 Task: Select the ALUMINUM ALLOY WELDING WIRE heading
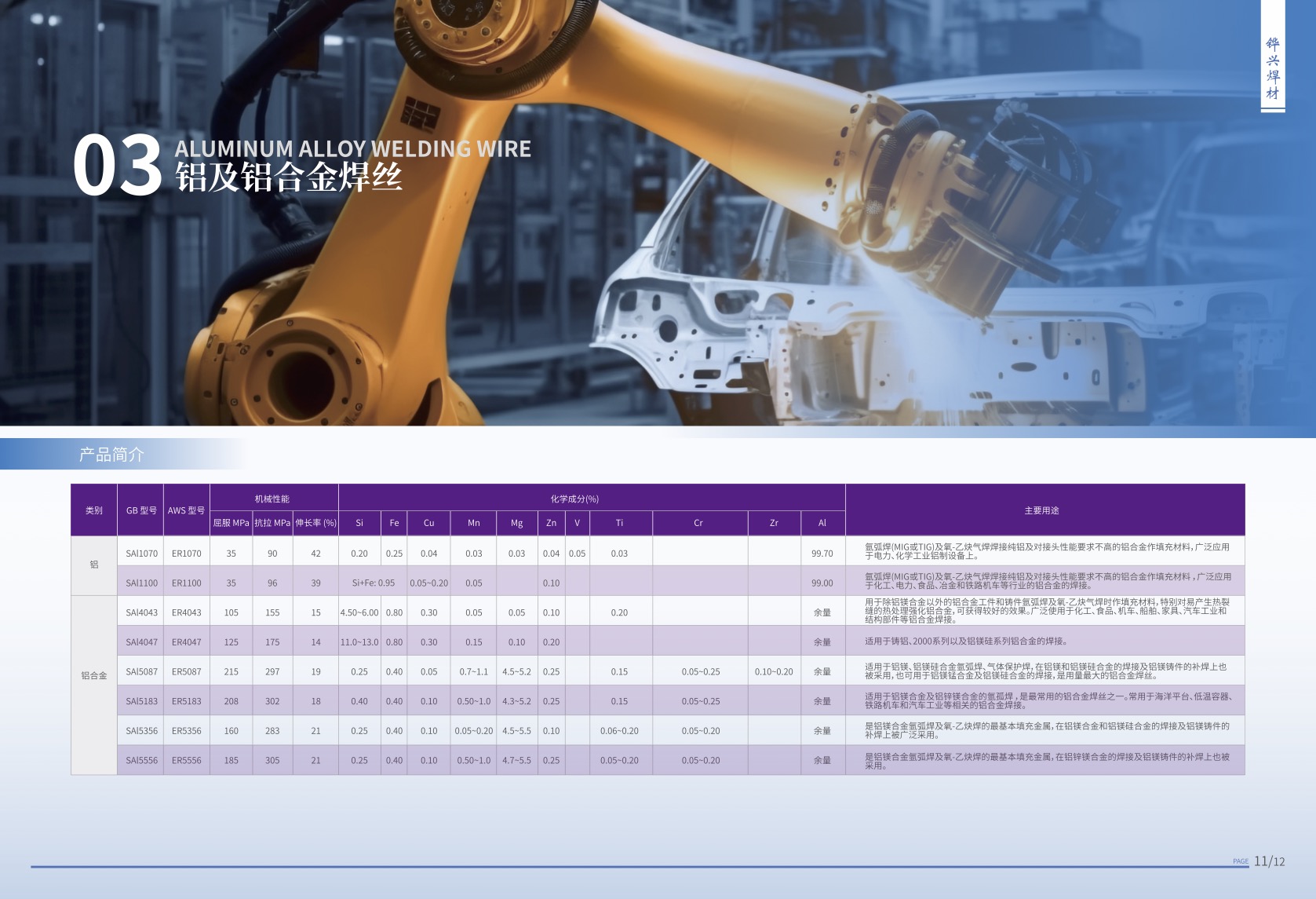[352, 148]
